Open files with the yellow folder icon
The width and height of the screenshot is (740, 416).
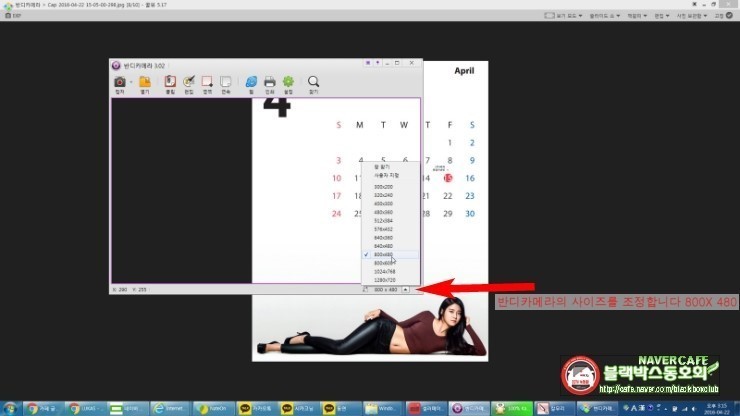(x=145, y=82)
